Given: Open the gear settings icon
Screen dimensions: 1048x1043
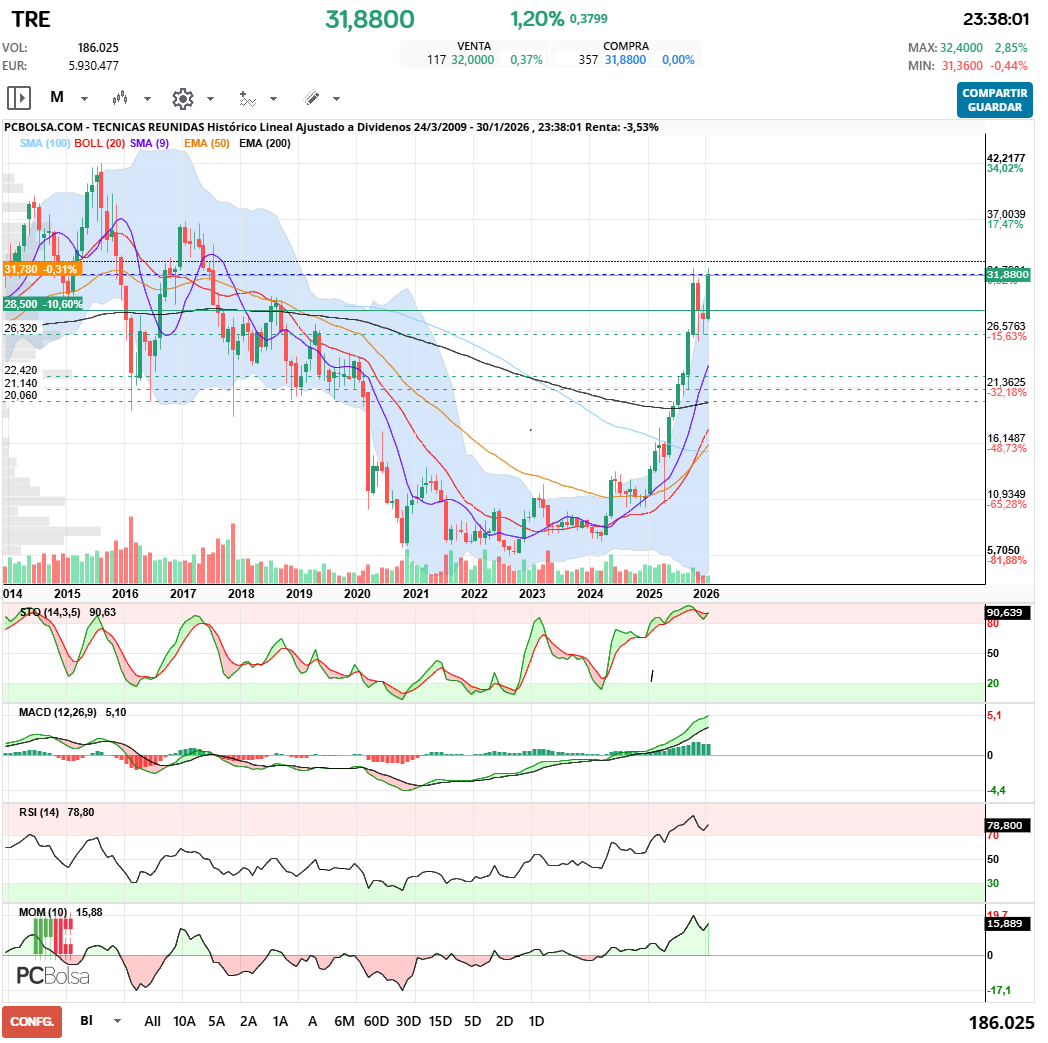Looking at the screenshot, I should coord(182,98).
